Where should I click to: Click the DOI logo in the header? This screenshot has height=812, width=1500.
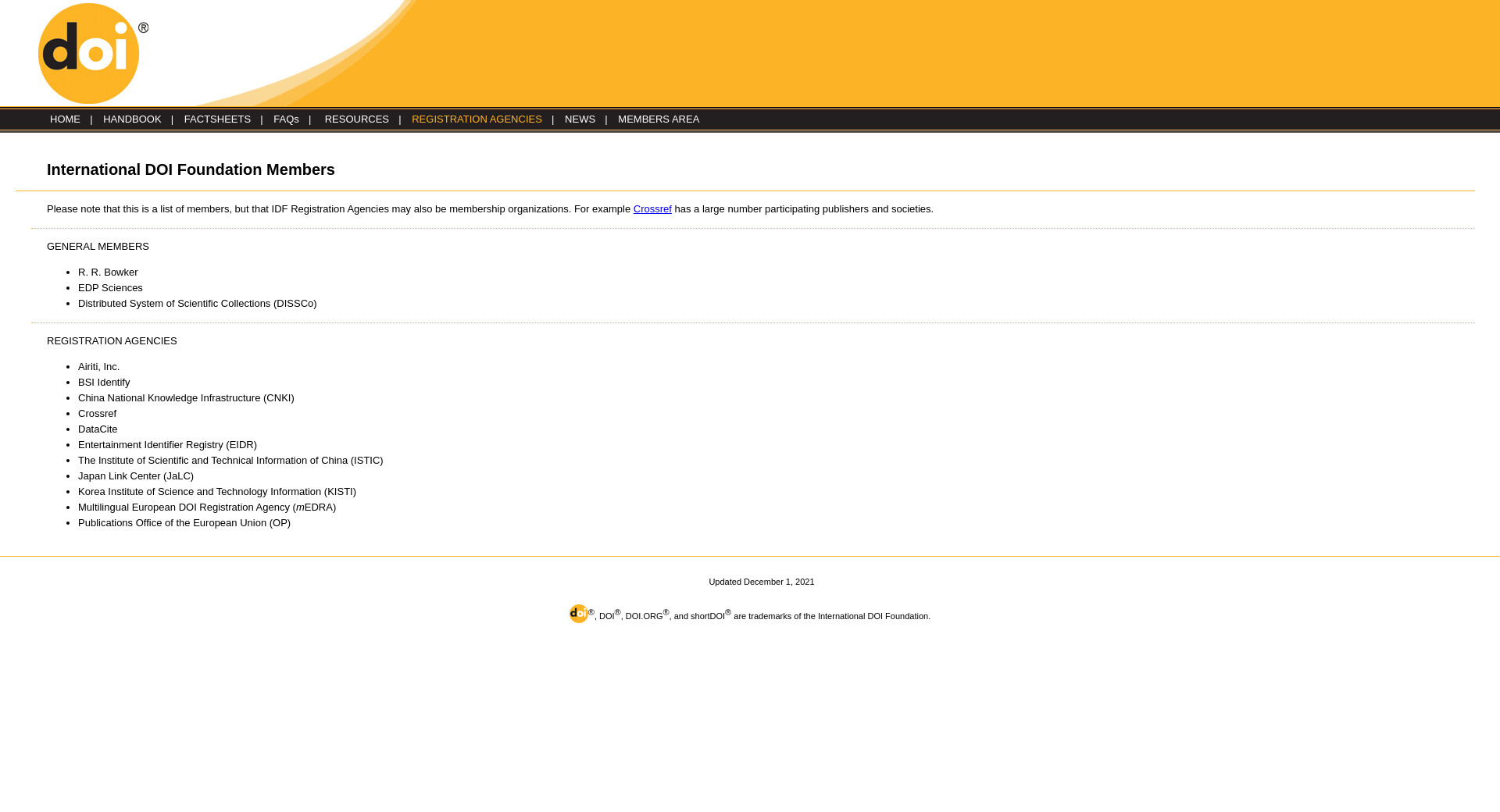tap(93, 53)
